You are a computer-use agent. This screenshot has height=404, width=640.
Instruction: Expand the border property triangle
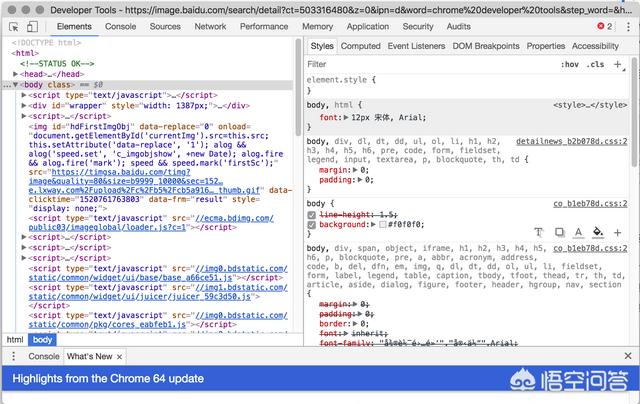click(355, 324)
